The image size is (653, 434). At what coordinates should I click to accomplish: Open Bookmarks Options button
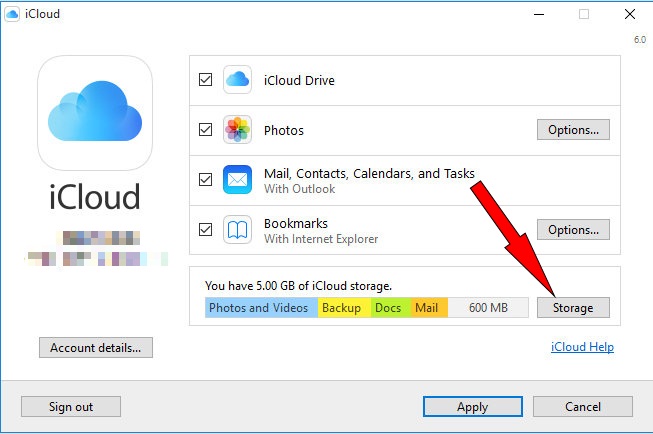(573, 230)
